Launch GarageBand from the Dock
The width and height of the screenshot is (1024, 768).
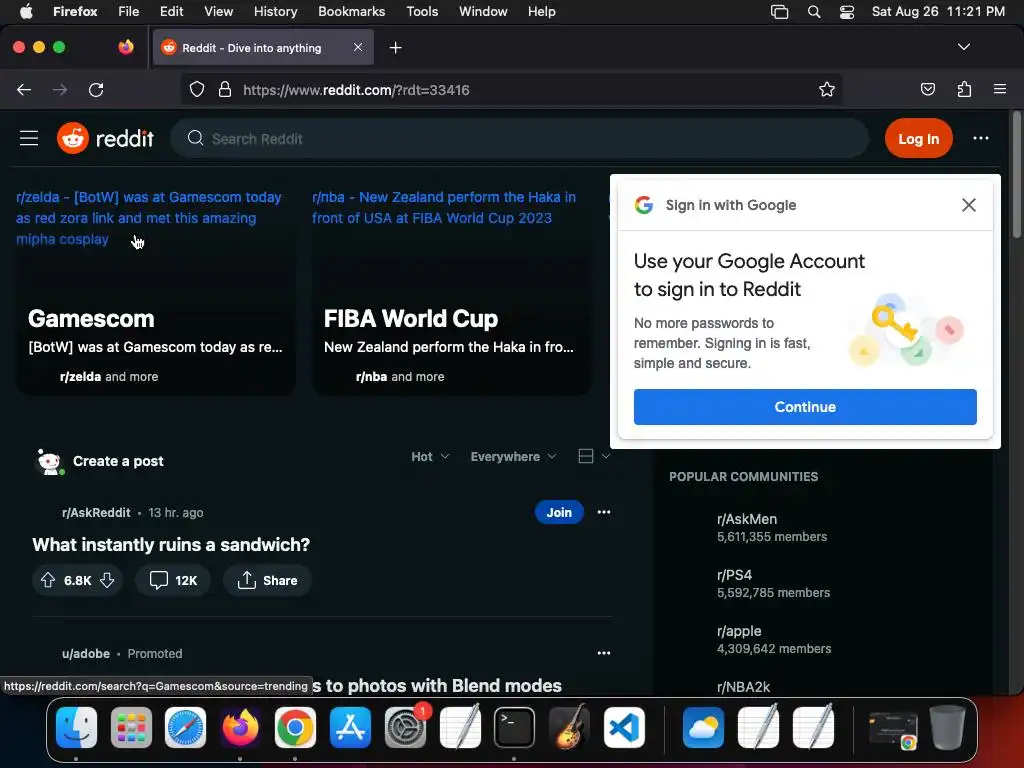(569, 728)
